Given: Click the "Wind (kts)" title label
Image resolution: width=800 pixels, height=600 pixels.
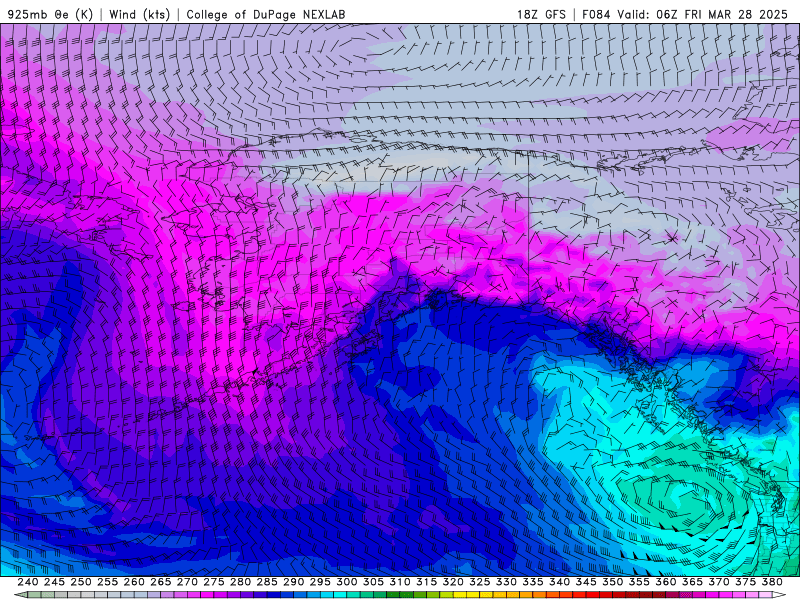Looking at the screenshot, I should 139,15.
